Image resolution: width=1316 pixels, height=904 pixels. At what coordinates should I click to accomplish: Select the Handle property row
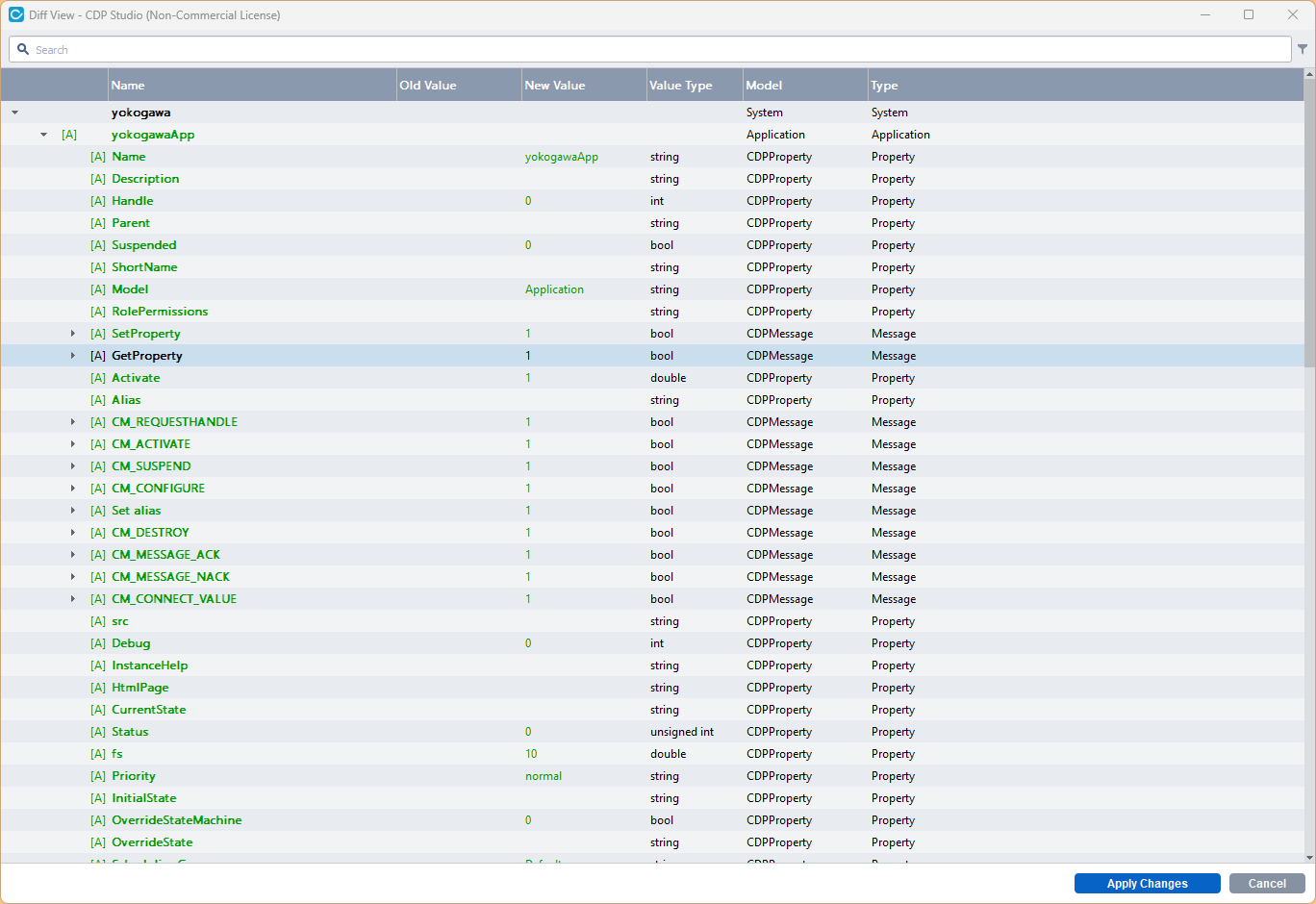(x=652, y=201)
